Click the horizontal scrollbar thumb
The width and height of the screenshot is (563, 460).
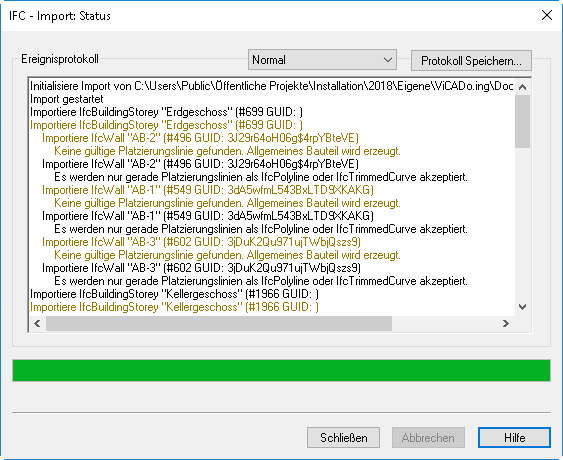coord(219,324)
